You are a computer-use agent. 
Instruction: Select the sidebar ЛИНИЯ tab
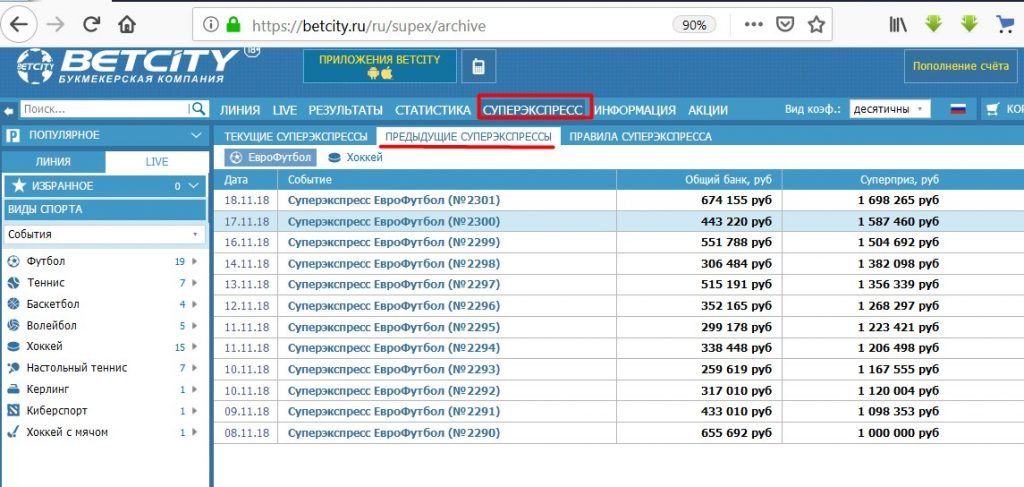click(54, 162)
